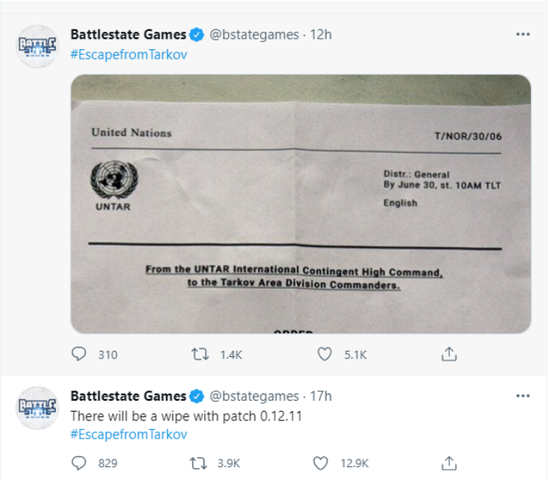The width and height of the screenshot is (550, 480).
Task: Open #EscapefromTarkov hashtag in wipe tweet
Action: click(129, 434)
